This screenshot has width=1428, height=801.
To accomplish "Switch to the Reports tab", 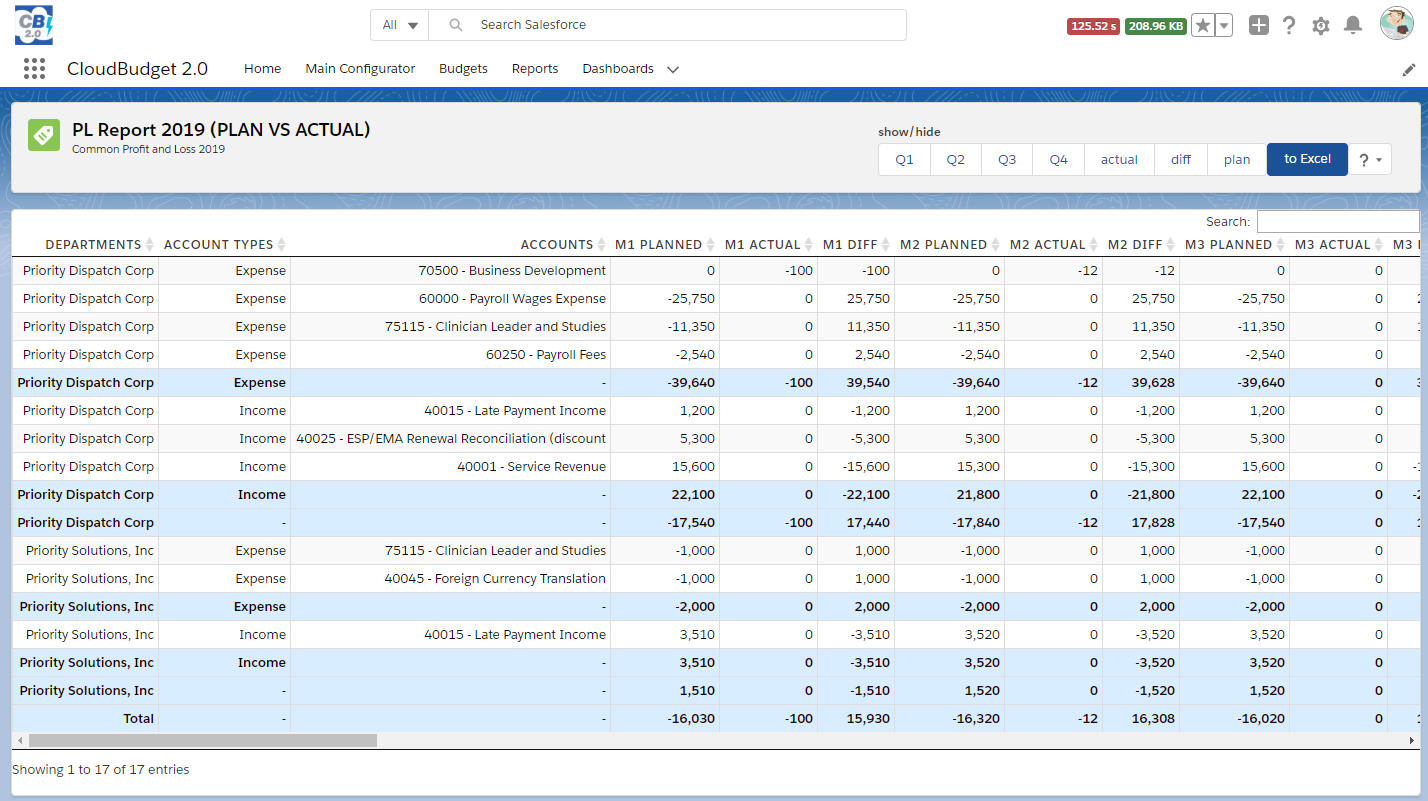I will (534, 69).
